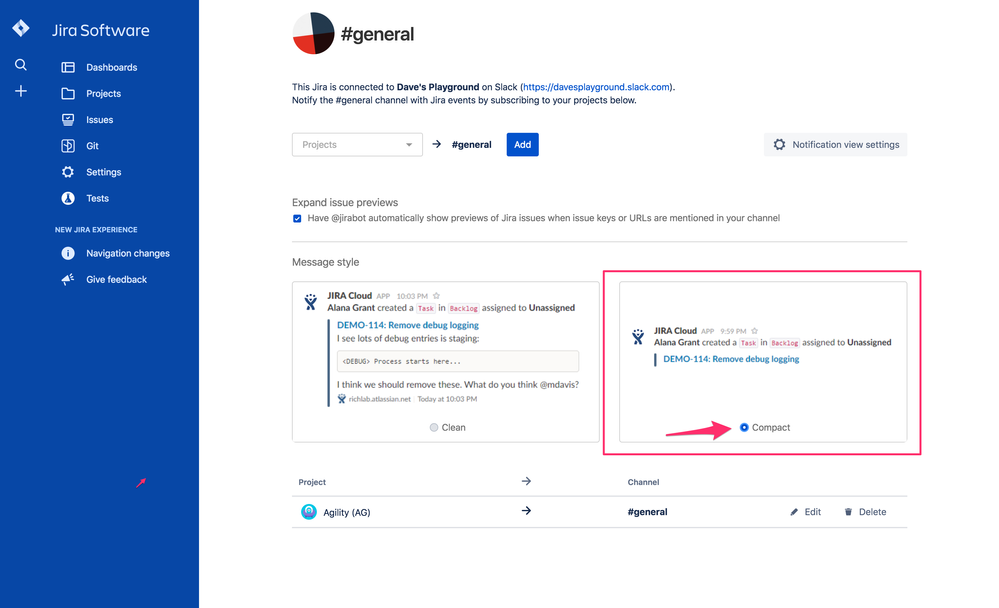Delete the Agility to #general subscription

click(865, 512)
